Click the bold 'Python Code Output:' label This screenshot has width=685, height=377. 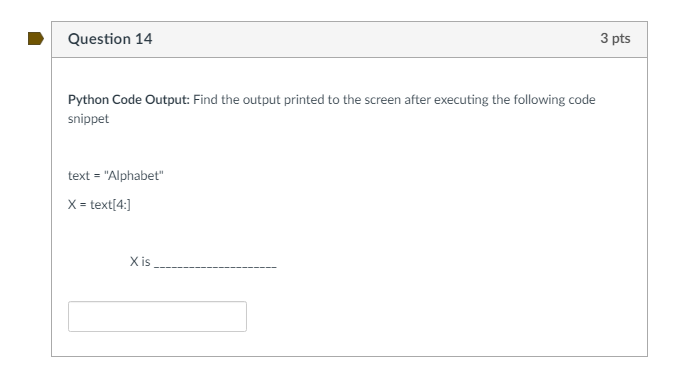129,100
